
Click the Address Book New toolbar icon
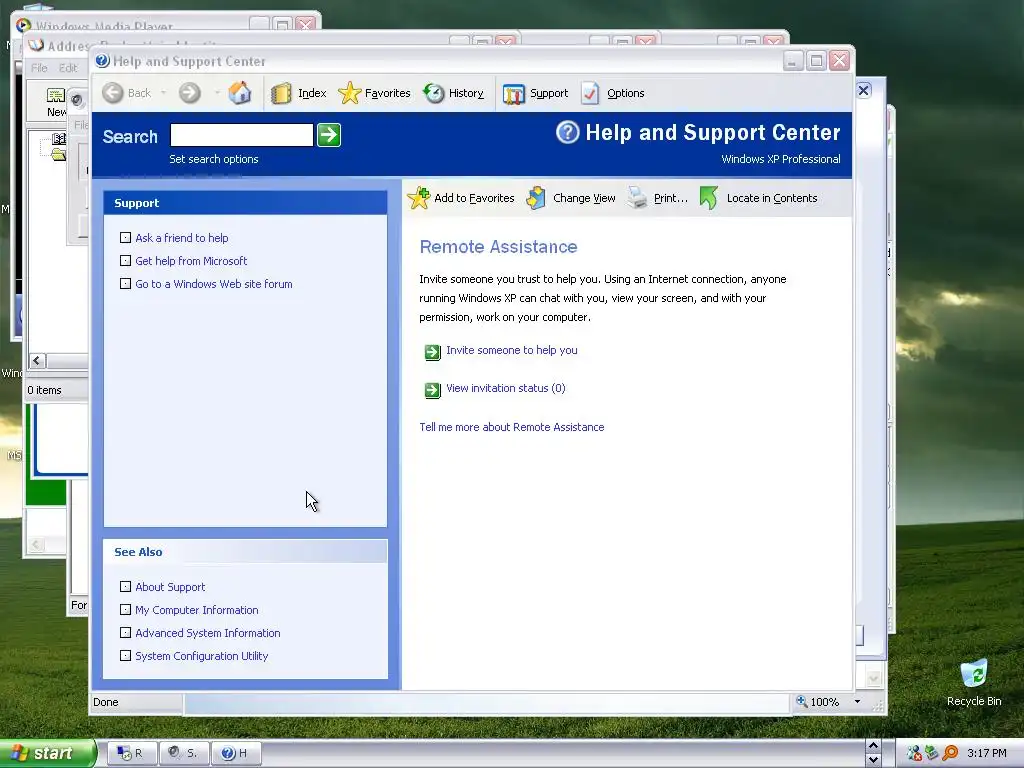(x=56, y=96)
